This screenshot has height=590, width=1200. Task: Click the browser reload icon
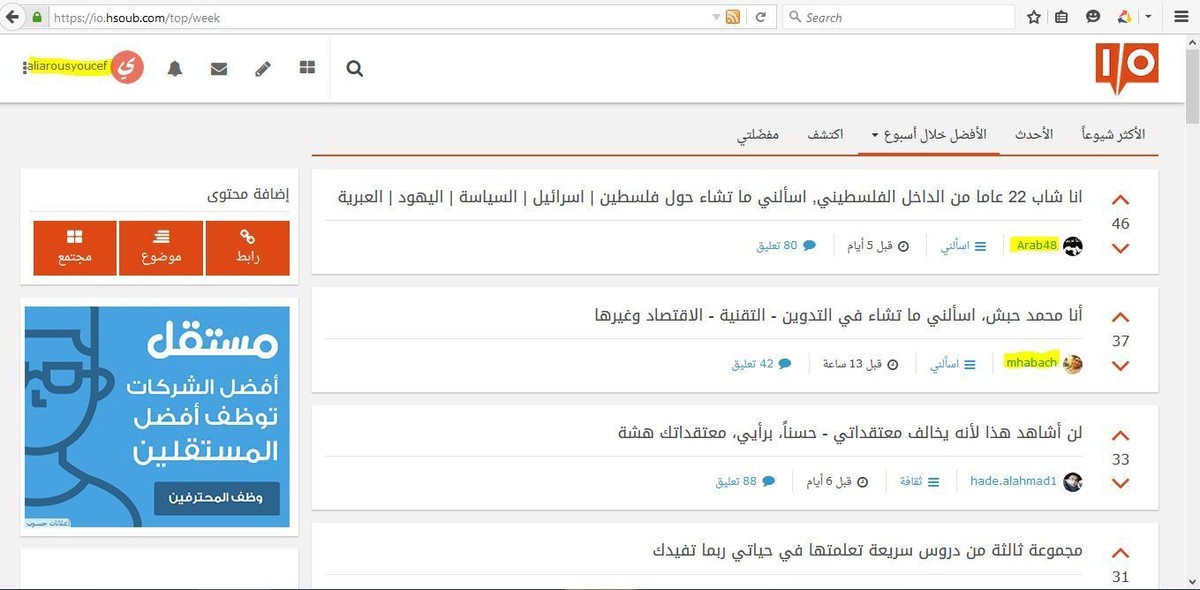[x=761, y=17]
